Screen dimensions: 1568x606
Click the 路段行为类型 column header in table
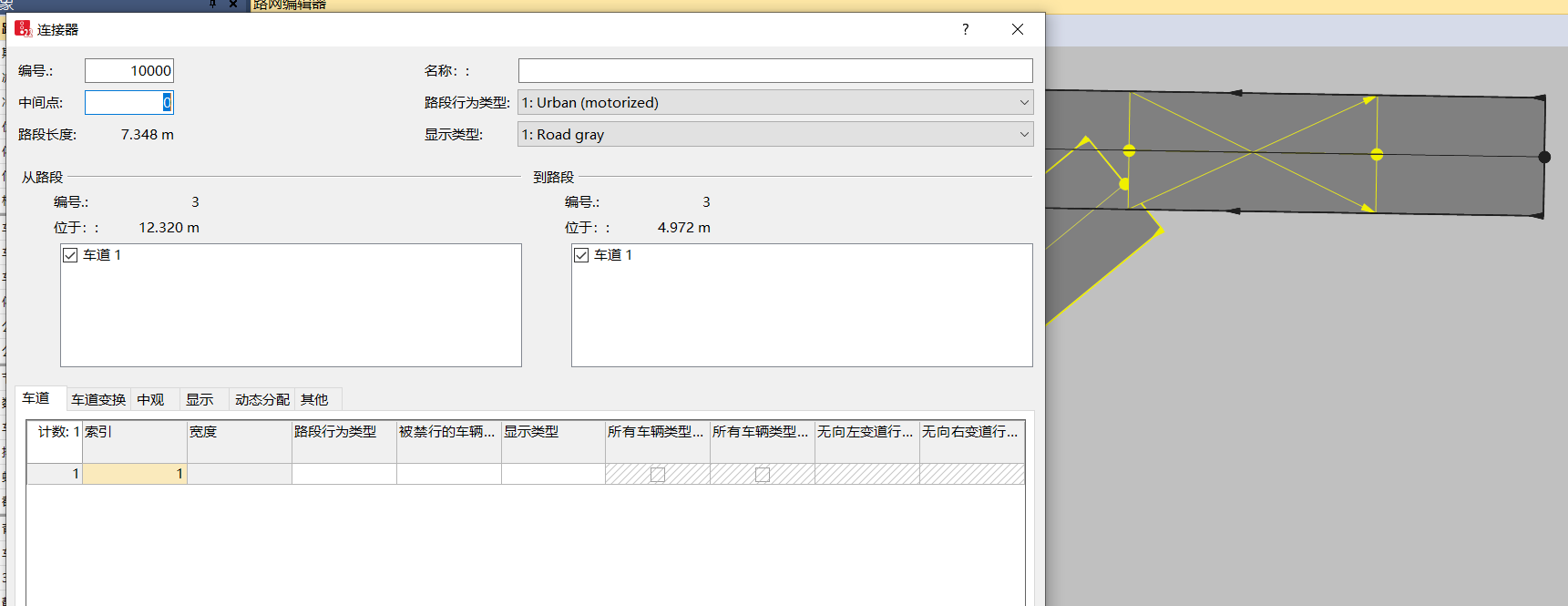coord(344,442)
